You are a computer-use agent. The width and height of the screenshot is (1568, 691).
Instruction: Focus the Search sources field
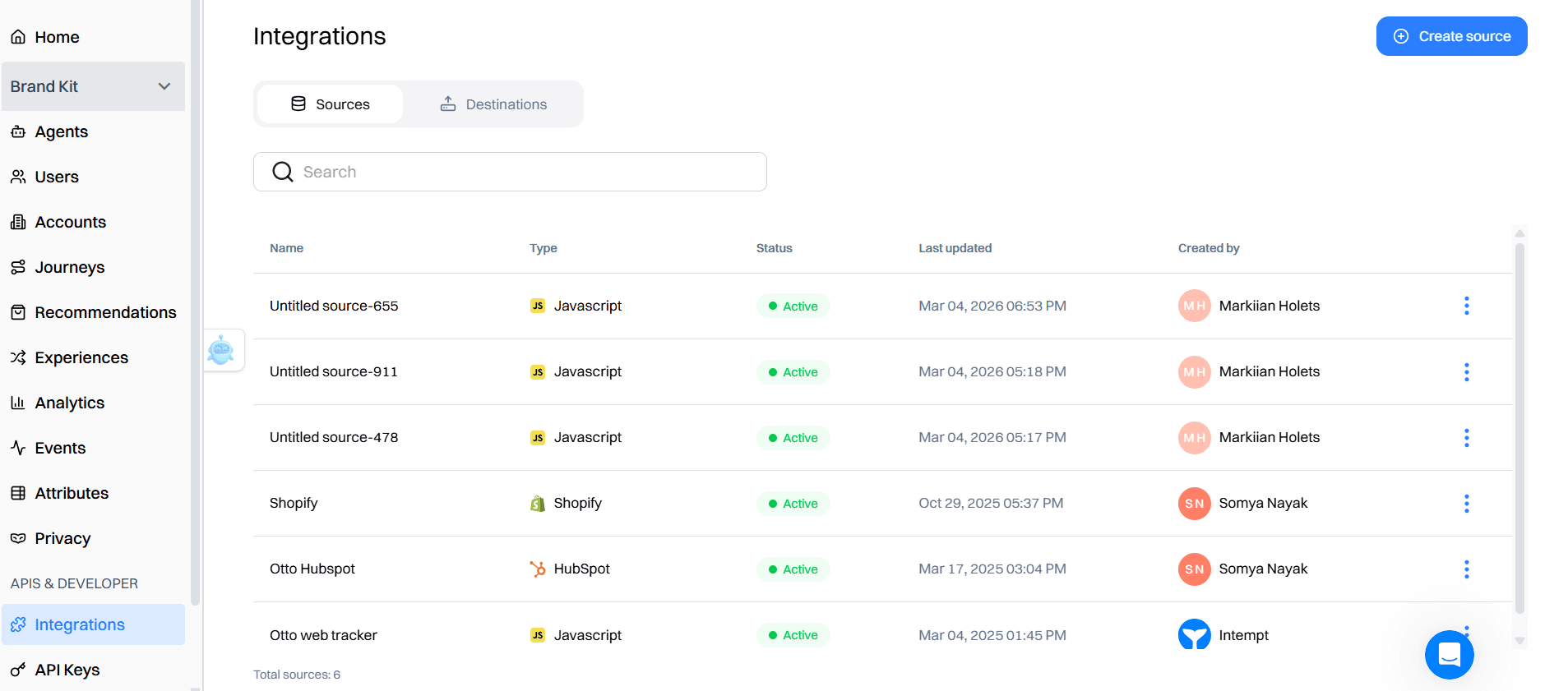(510, 172)
